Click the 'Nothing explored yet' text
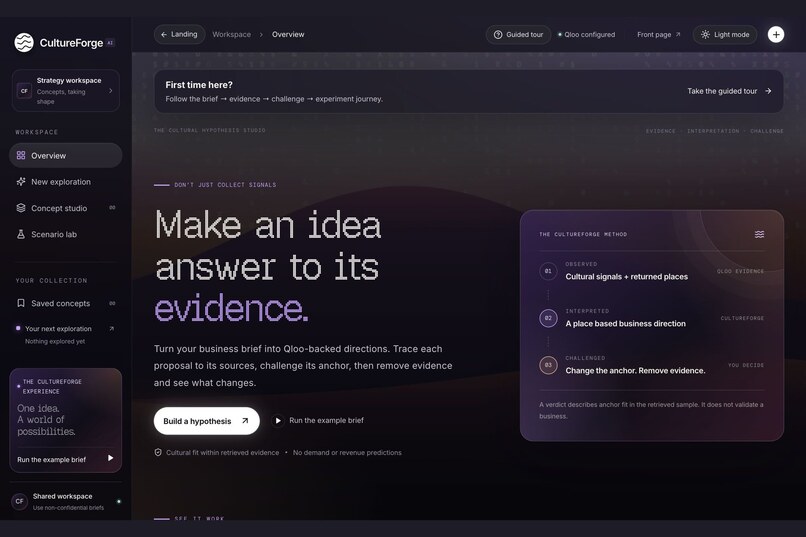The image size is (806, 537). coord(55,341)
